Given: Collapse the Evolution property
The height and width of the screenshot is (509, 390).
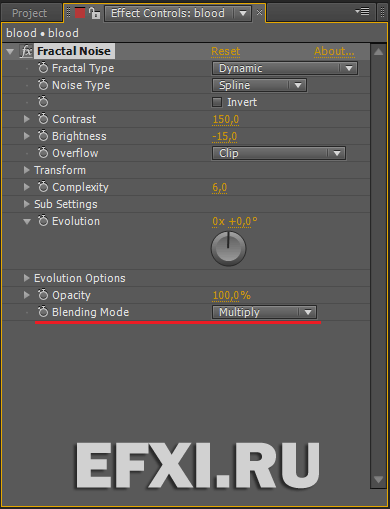Looking at the screenshot, I should [27, 221].
